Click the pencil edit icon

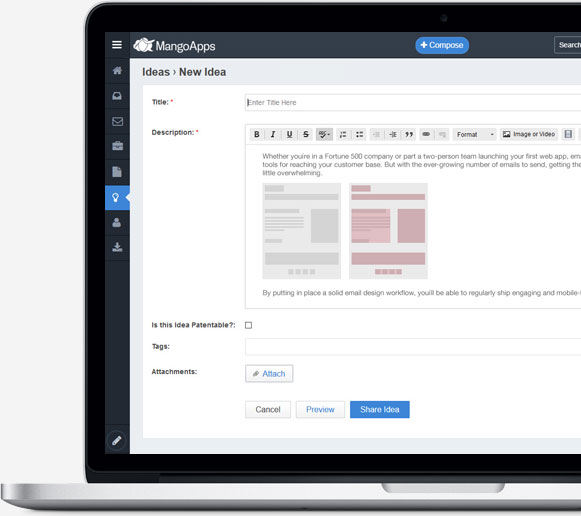[x=117, y=440]
